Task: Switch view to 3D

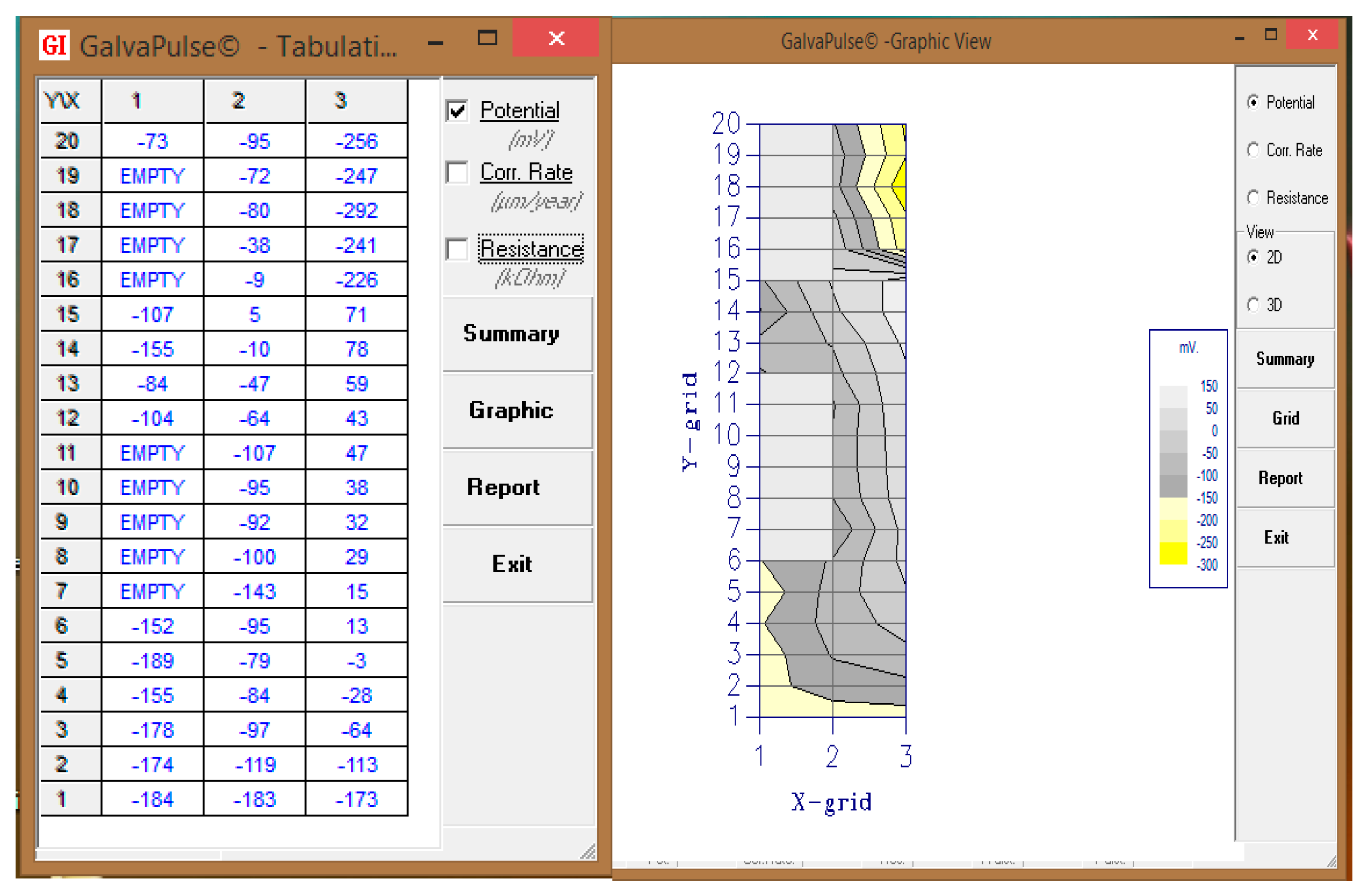Action: tap(1253, 305)
